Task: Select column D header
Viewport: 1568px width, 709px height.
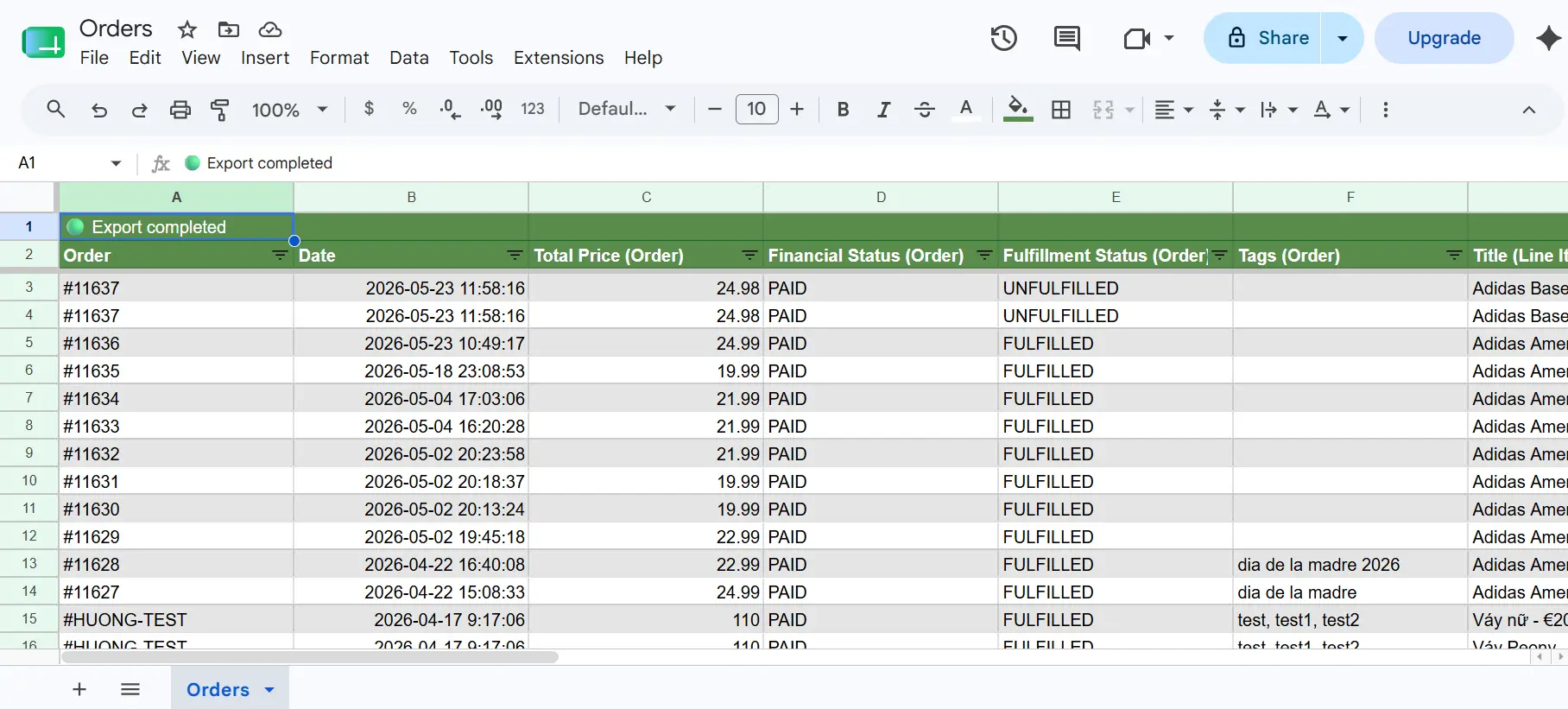Action: (x=881, y=197)
